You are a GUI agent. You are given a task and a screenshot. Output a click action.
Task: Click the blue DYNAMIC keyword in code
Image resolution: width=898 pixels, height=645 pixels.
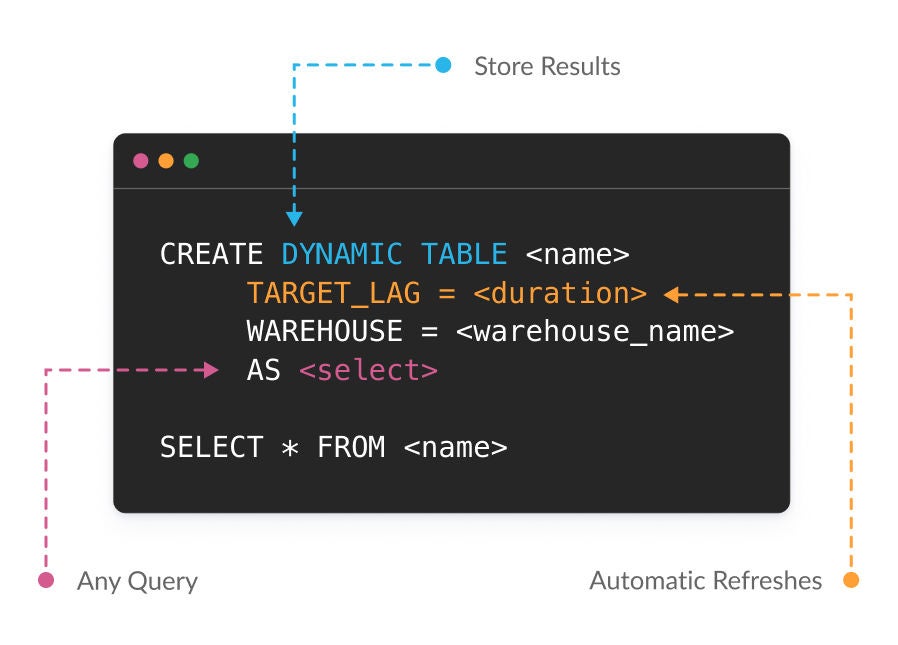pyautogui.click(x=342, y=254)
